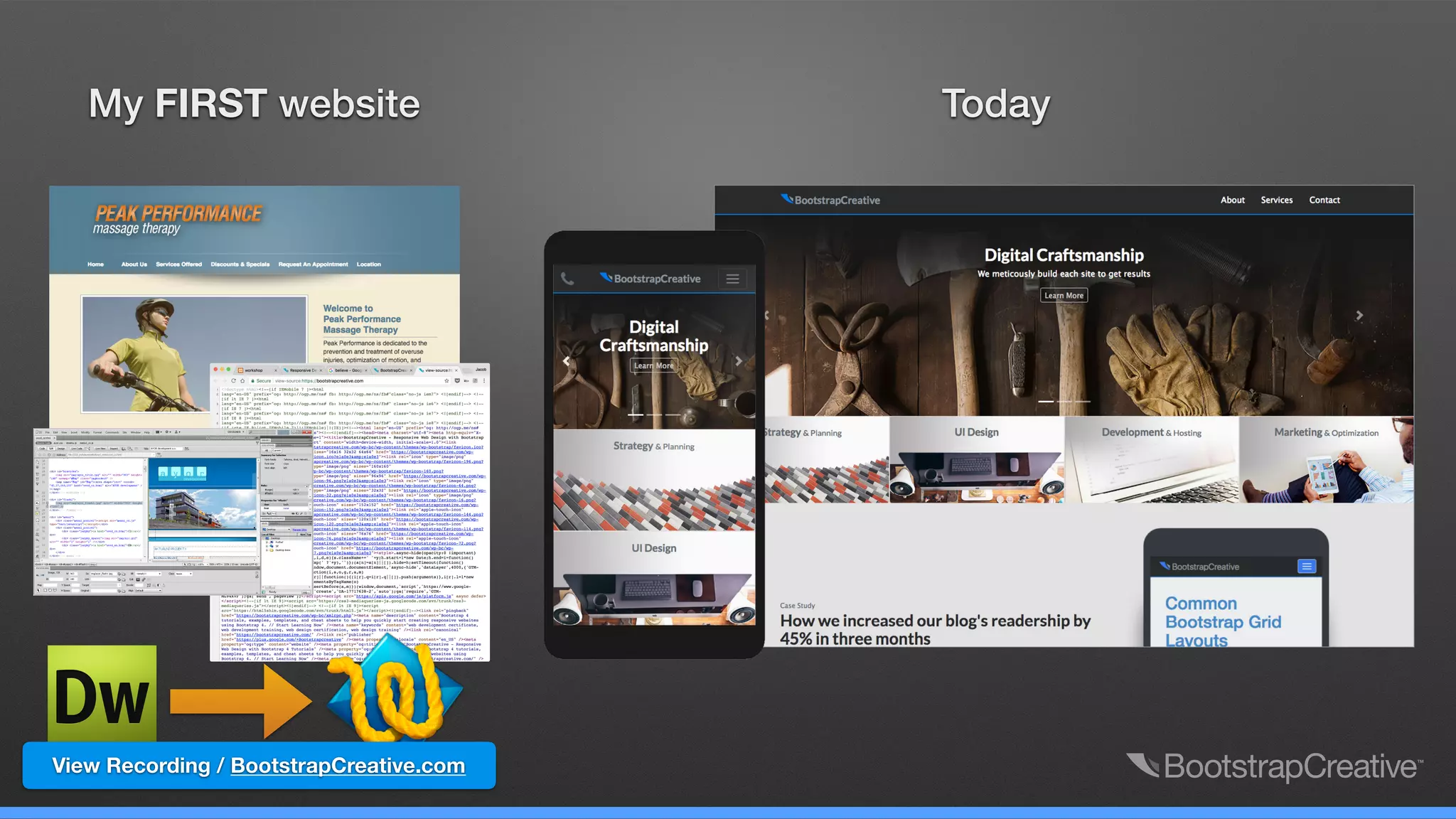
Task: Close the workshop tab in Chrome
Action: pyautogui.click(x=276, y=370)
